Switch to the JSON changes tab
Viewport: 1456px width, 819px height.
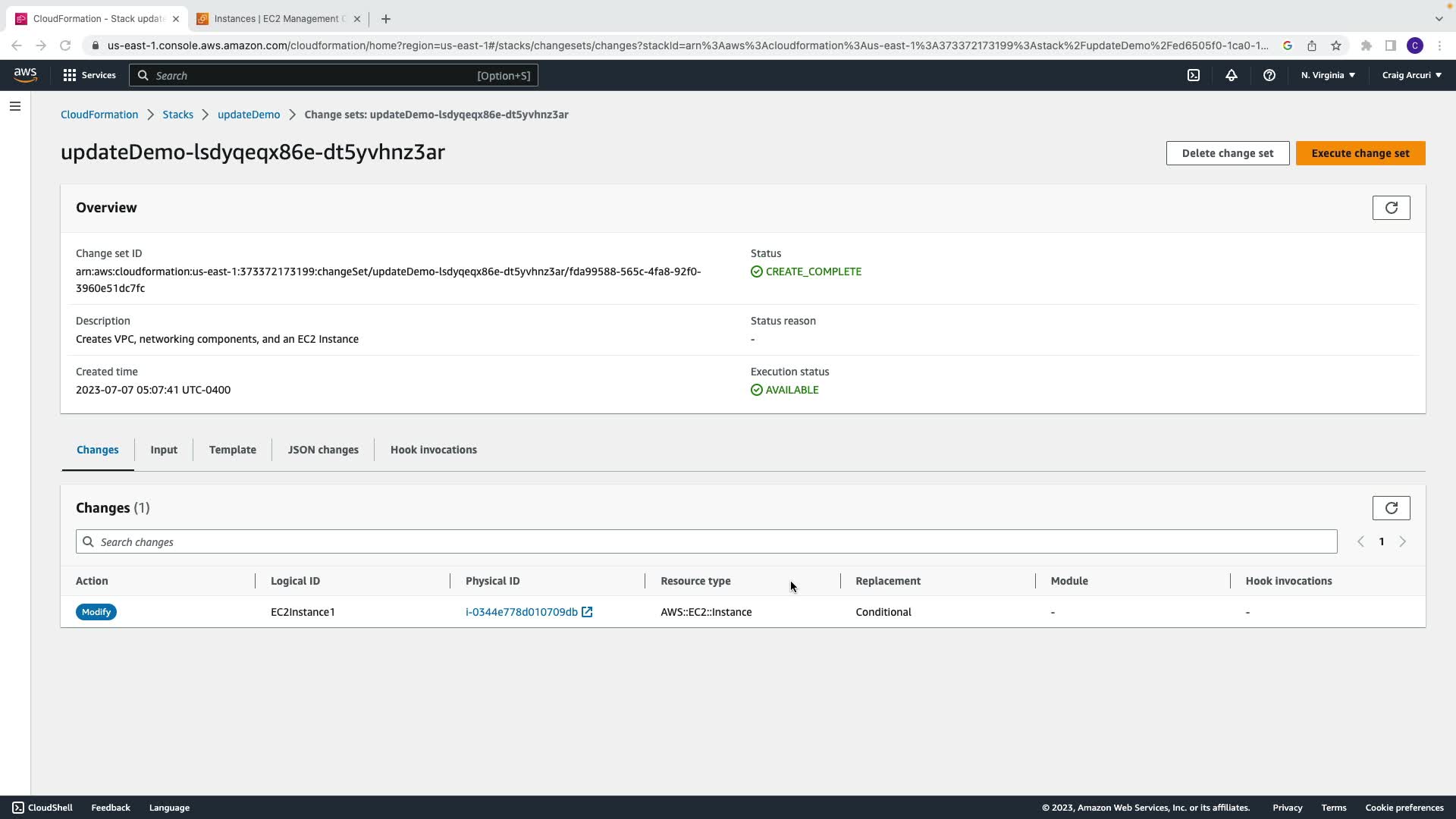[x=323, y=450]
